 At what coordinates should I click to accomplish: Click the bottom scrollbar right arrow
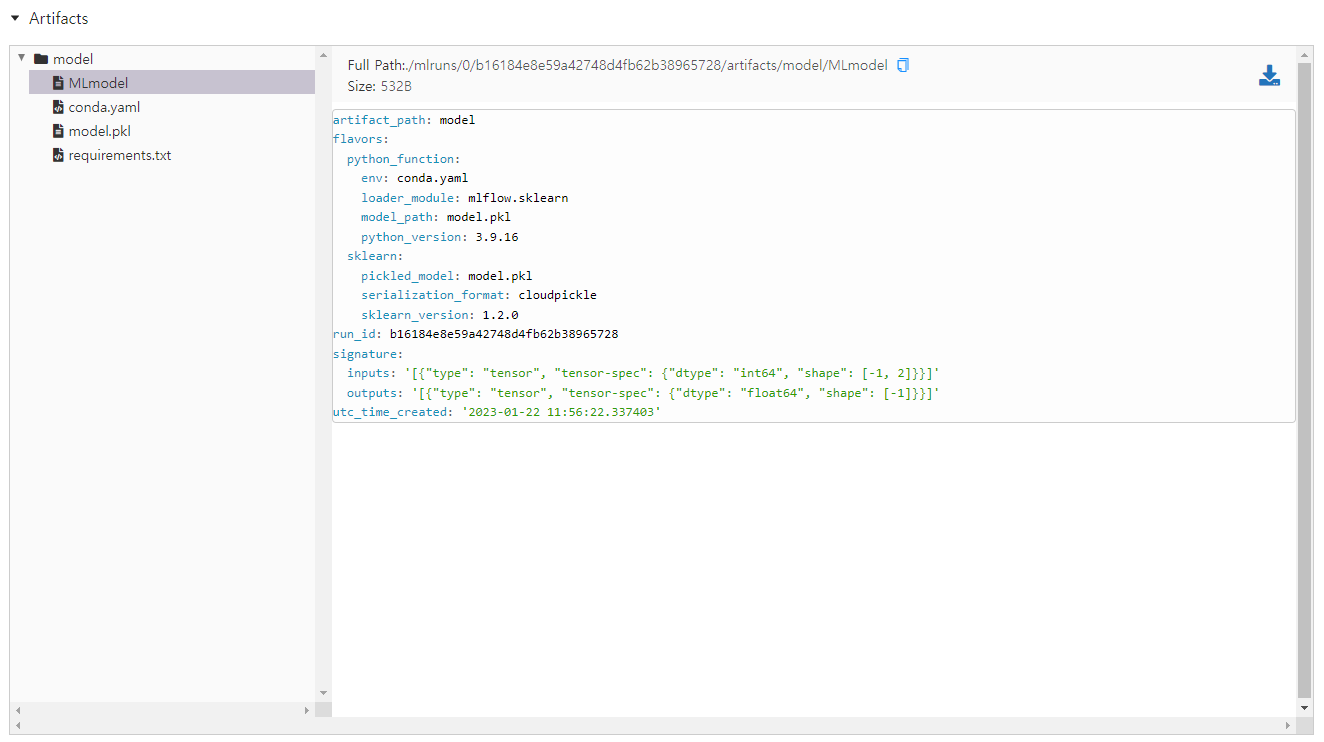(x=1288, y=725)
